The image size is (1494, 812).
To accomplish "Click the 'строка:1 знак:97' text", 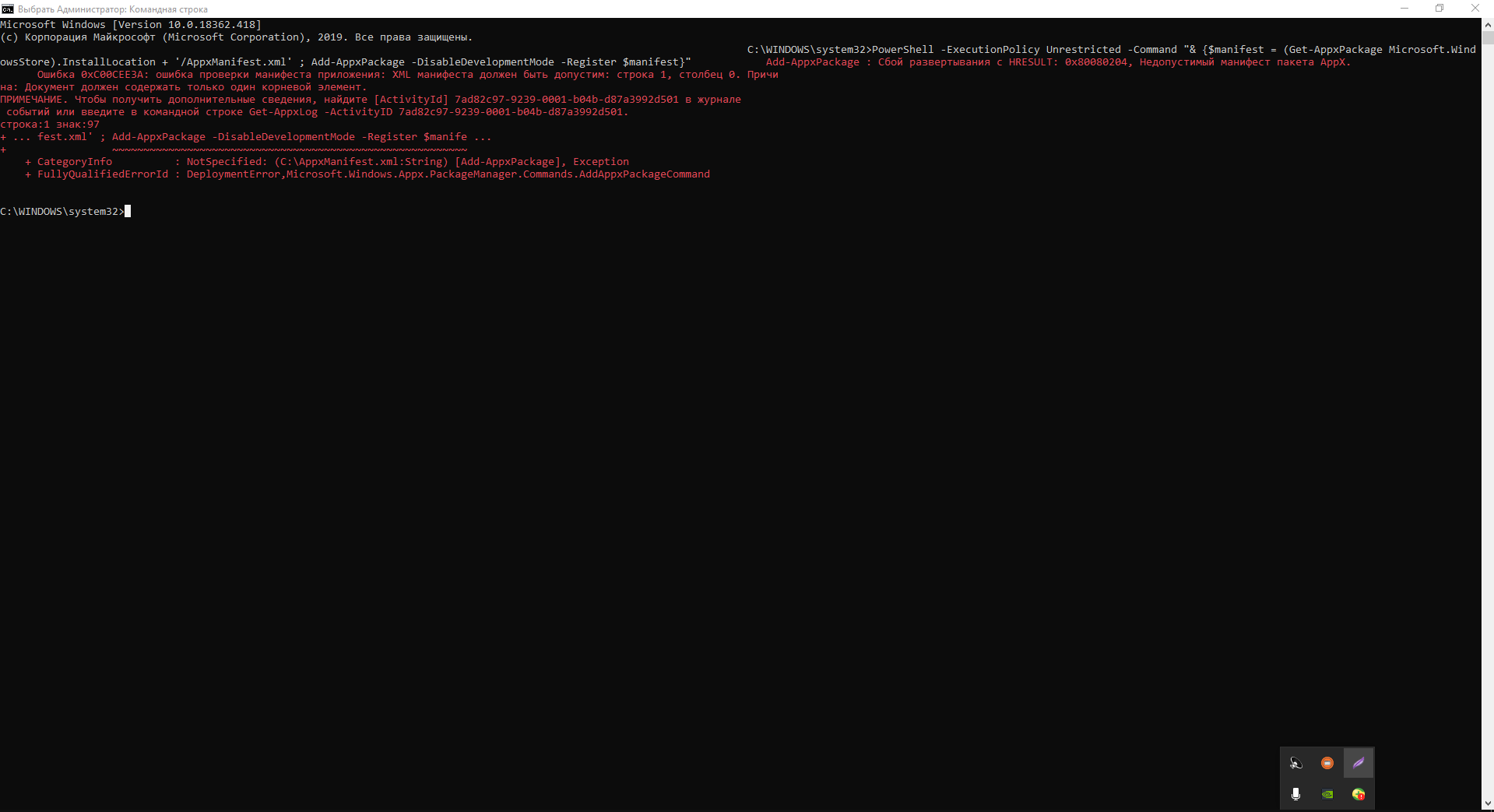I will pyautogui.click(x=50, y=125).
